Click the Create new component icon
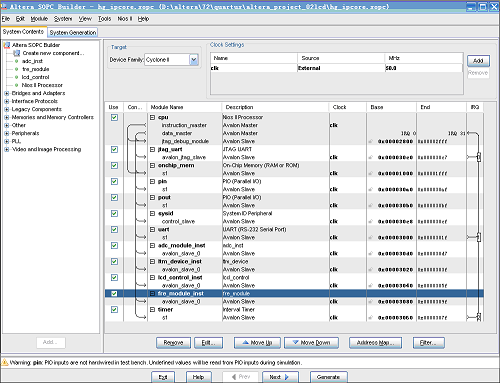500x383 pixels. pos(17,53)
